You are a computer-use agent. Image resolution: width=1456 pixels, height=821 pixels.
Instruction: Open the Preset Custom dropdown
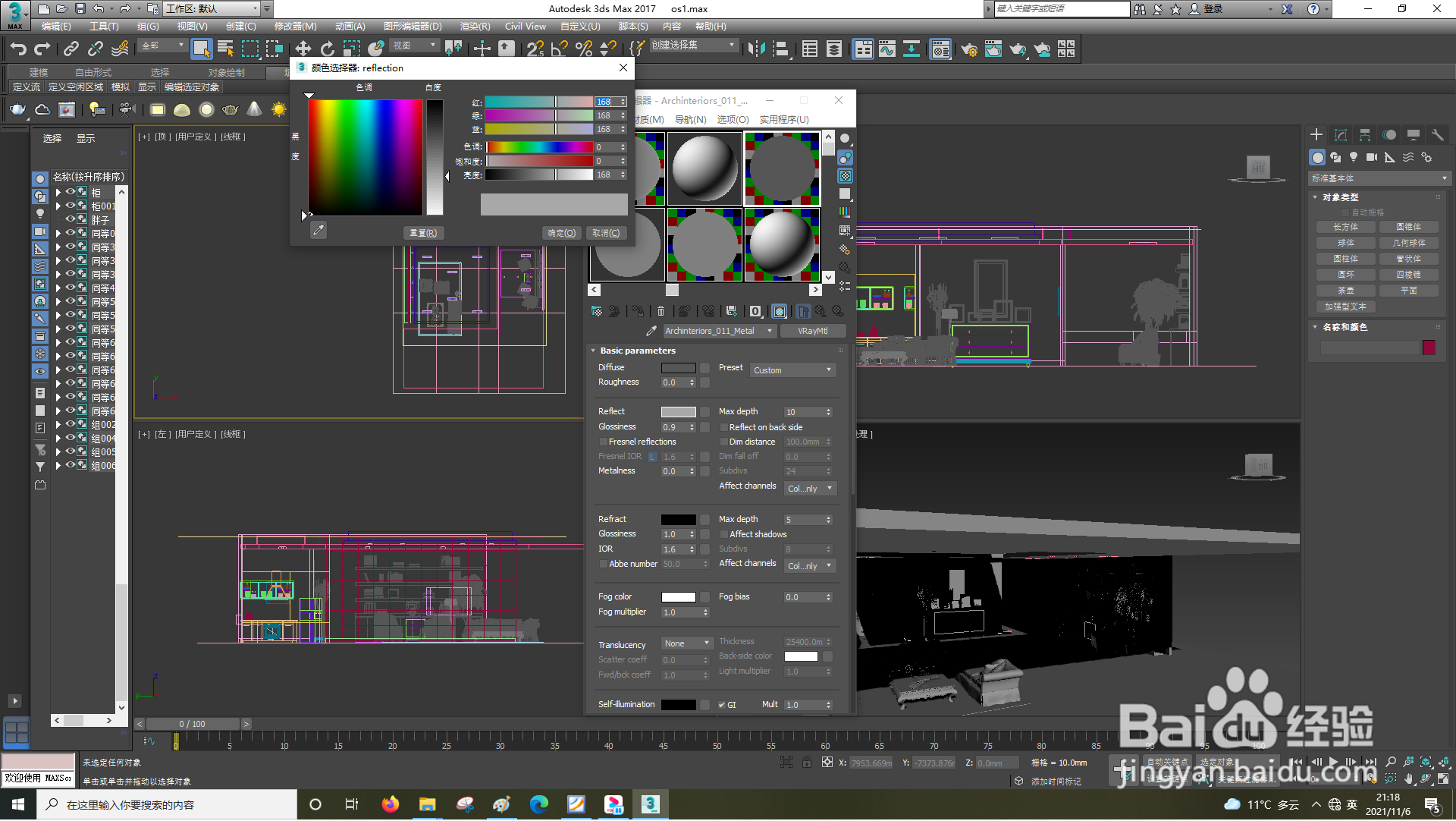pyautogui.click(x=792, y=370)
